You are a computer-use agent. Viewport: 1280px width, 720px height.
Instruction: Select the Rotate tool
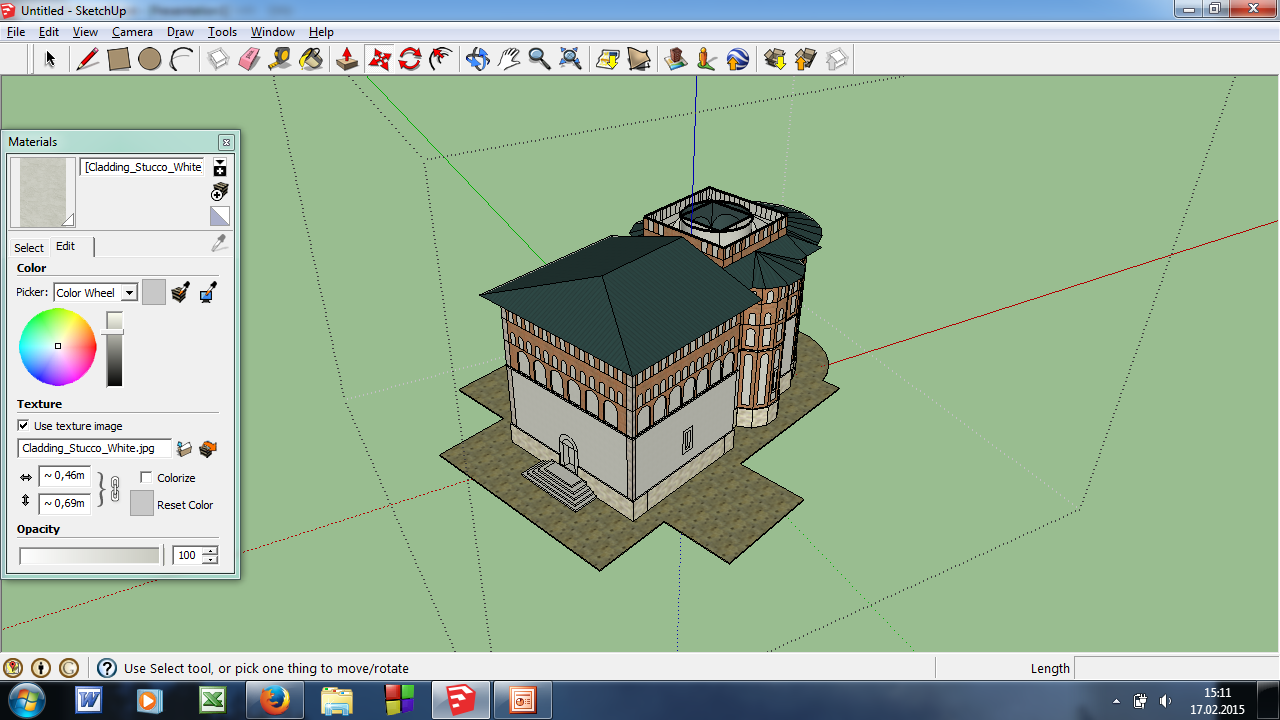coord(409,59)
